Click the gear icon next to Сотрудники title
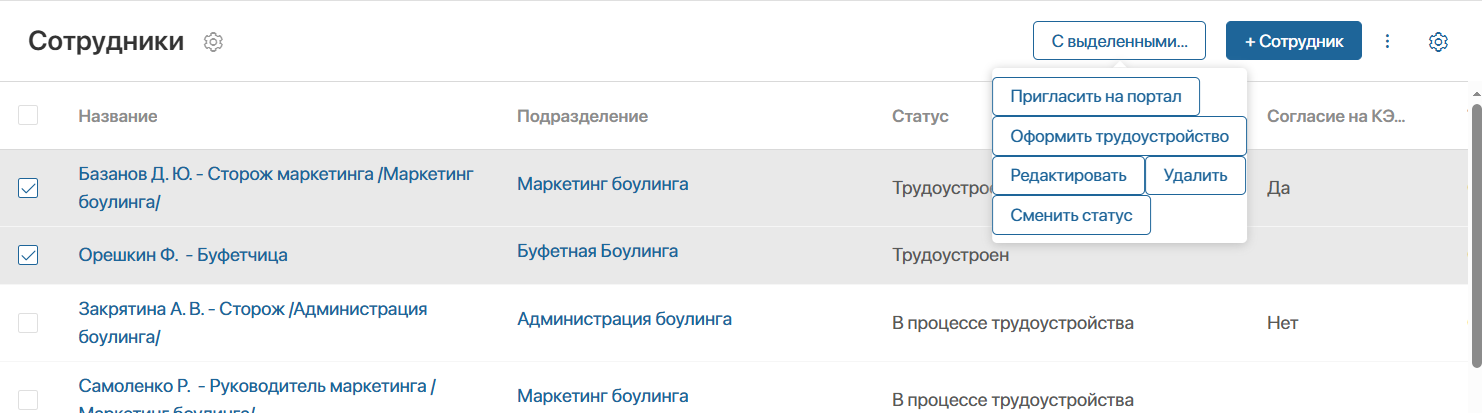Viewport: 1482px width, 413px height. pos(213,42)
